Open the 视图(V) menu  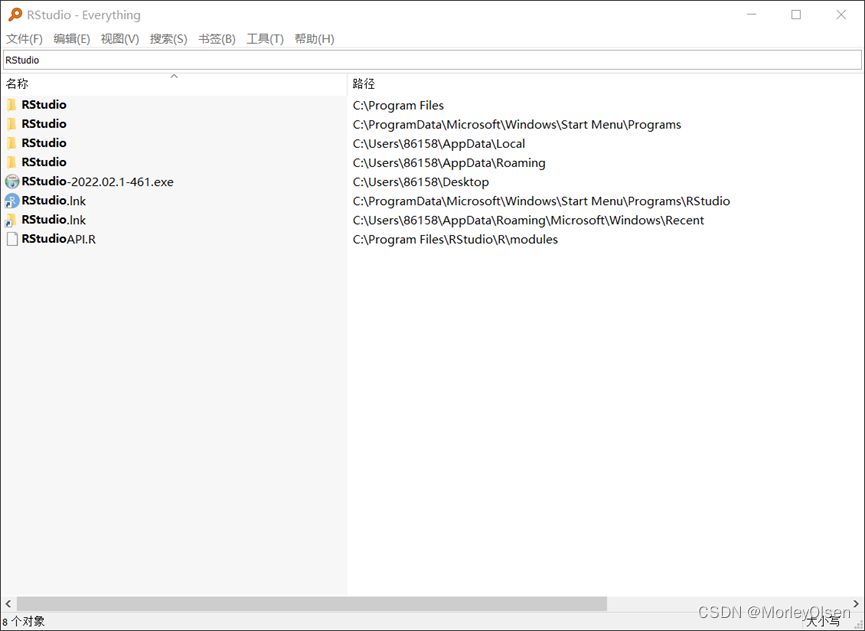click(120, 39)
